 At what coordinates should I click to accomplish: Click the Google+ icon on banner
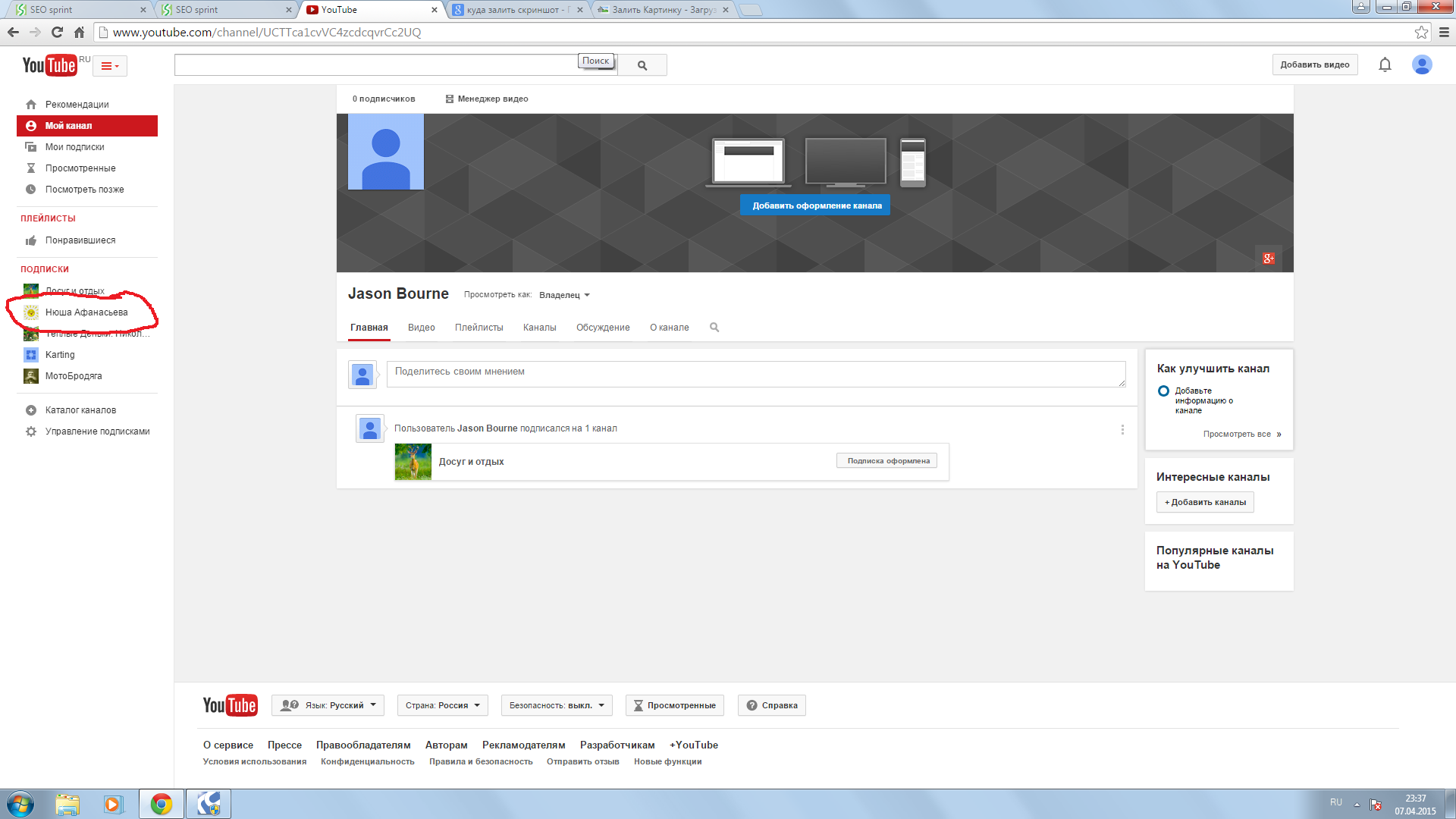[x=1268, y=259]
